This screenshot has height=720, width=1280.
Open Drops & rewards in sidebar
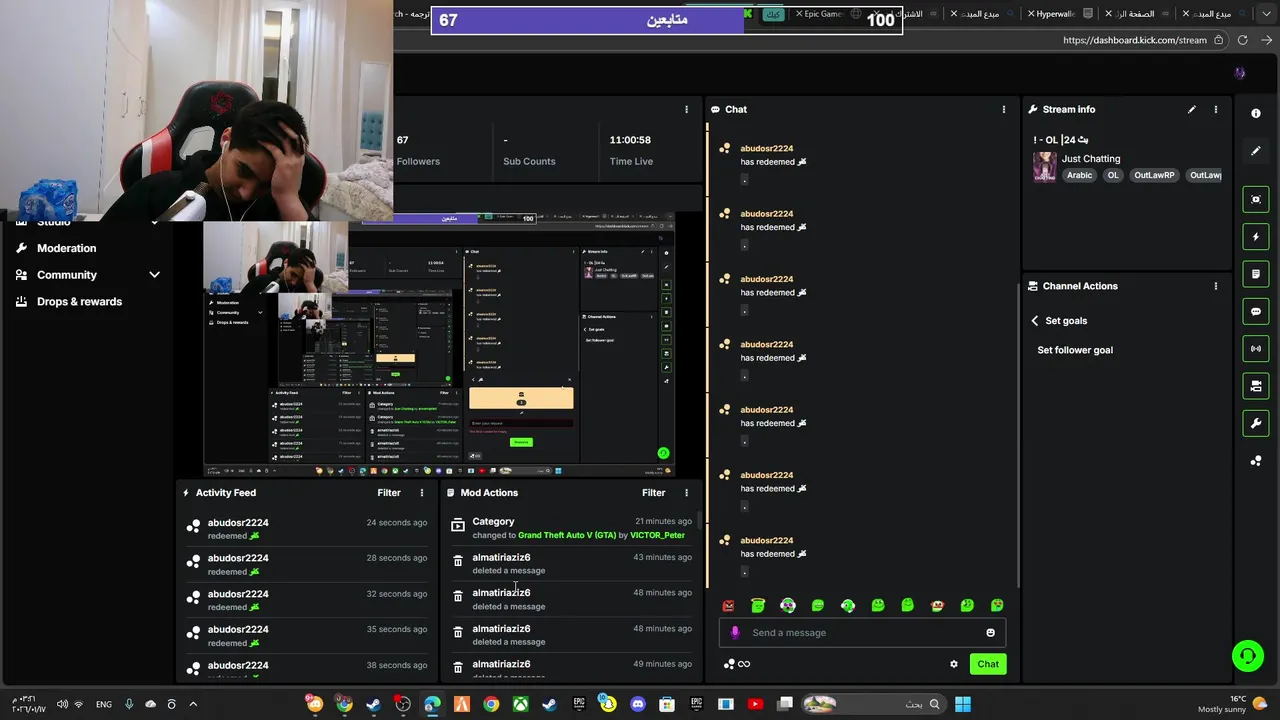tap(79, 301)
